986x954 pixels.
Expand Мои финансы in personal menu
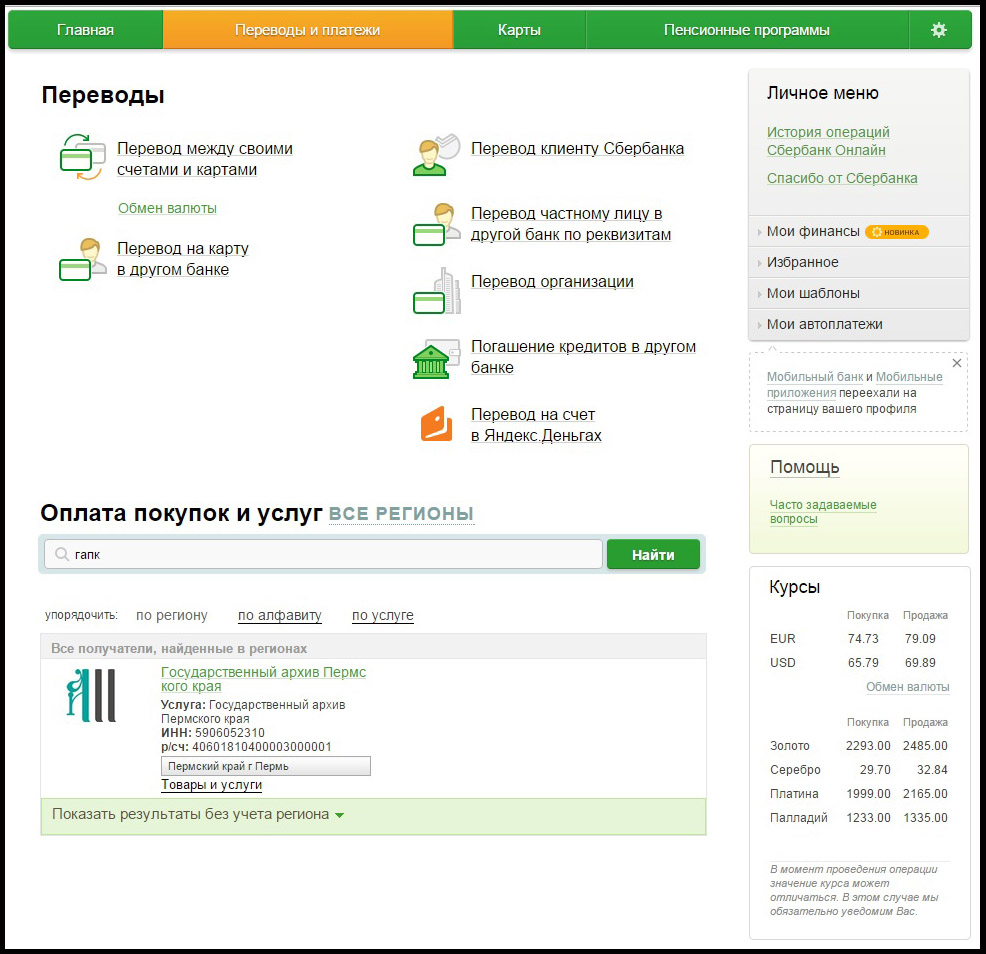(812, 231)
